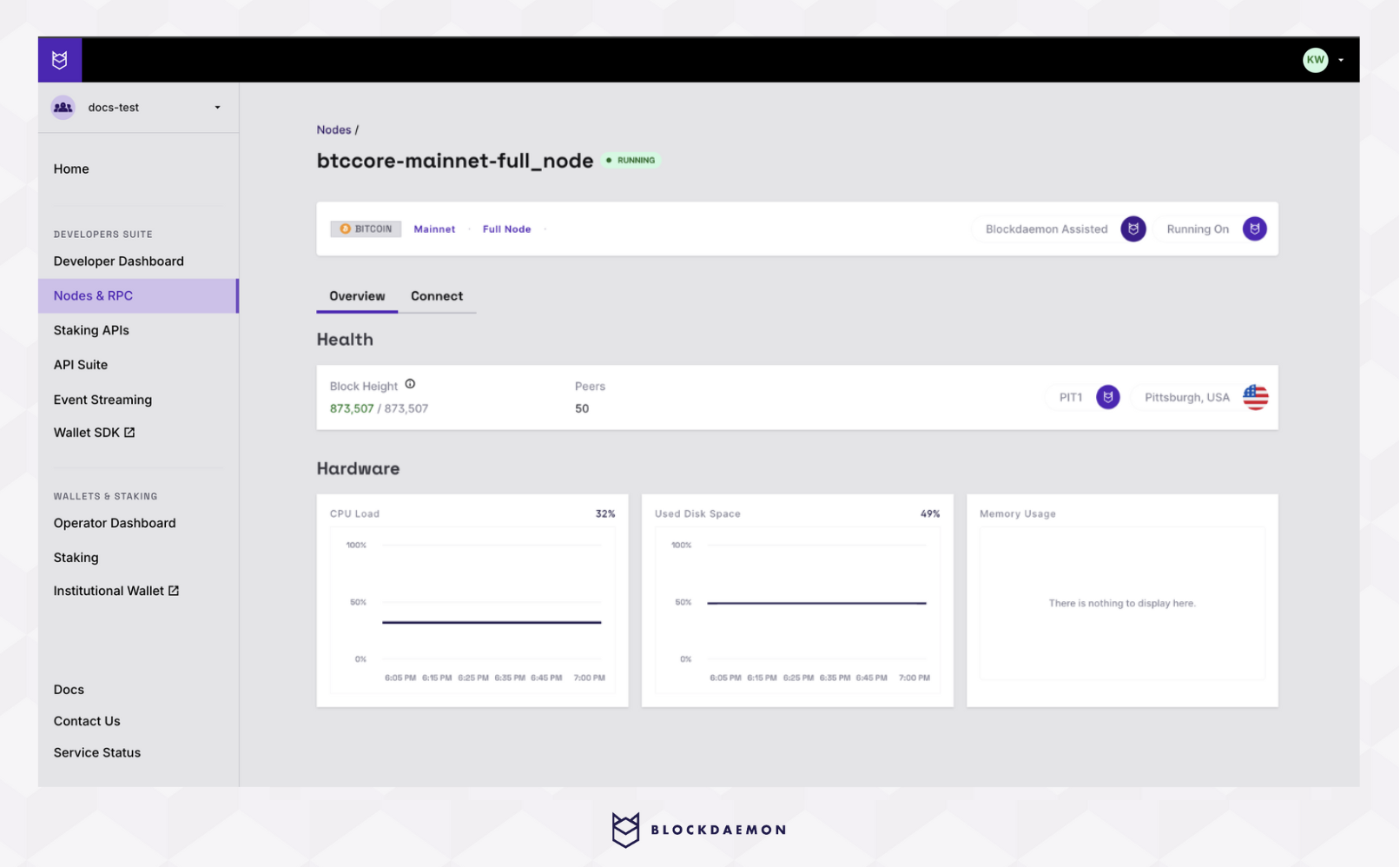The width and height of the screenshot is (1400, 867).
Task: Click the Mainnet network label
Action: [434, 229]
